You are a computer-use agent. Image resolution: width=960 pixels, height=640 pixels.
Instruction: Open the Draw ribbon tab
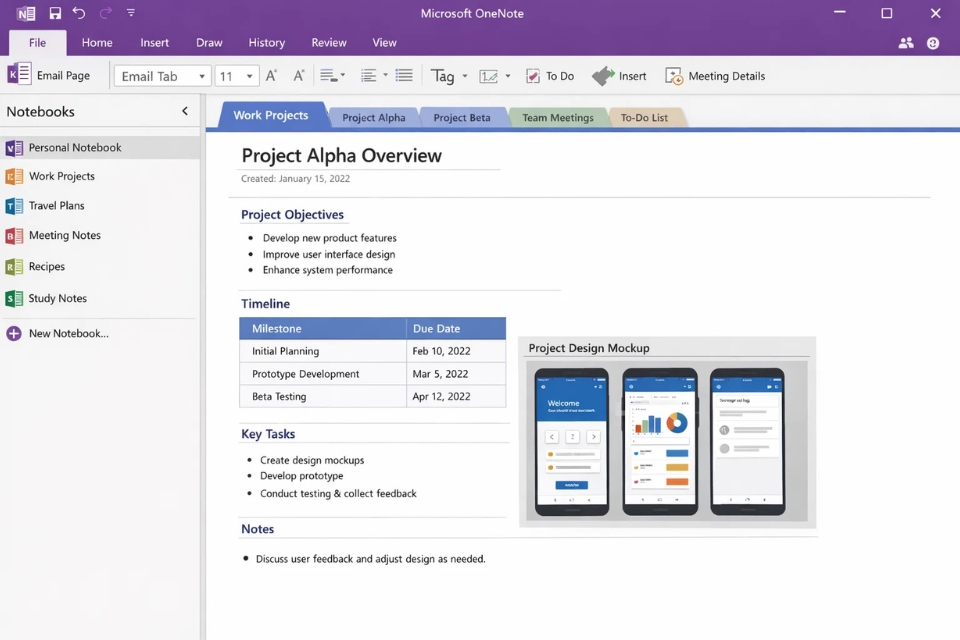[209, 42]
